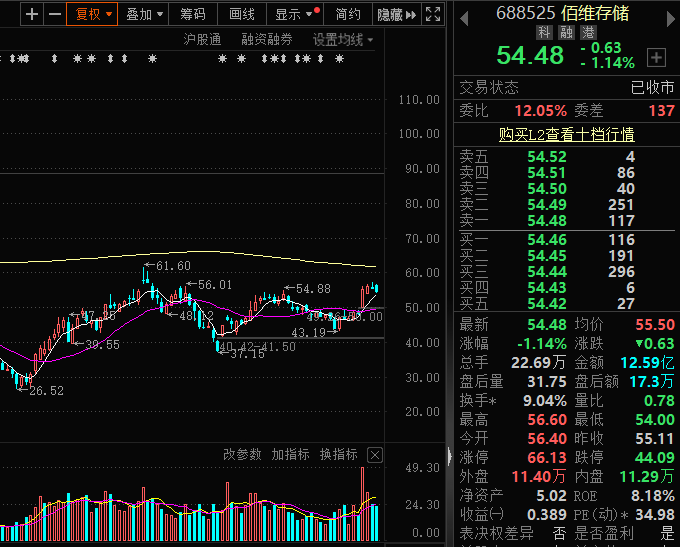Toggle 沪股通 marker on chart
The height and width of the screenshot is (547, 680).
coord(203,40)
